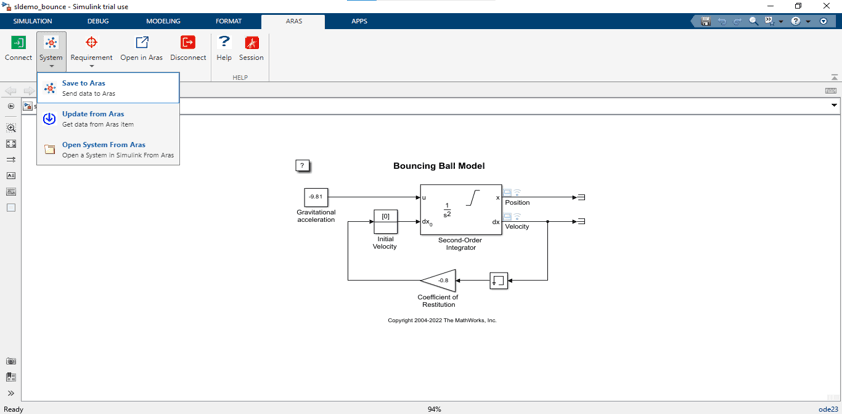The width and height of the screenshot is (842, 414).
Task: Select the -9.81 Gravitational acceleration block
Action: click(x=316, y=197)
